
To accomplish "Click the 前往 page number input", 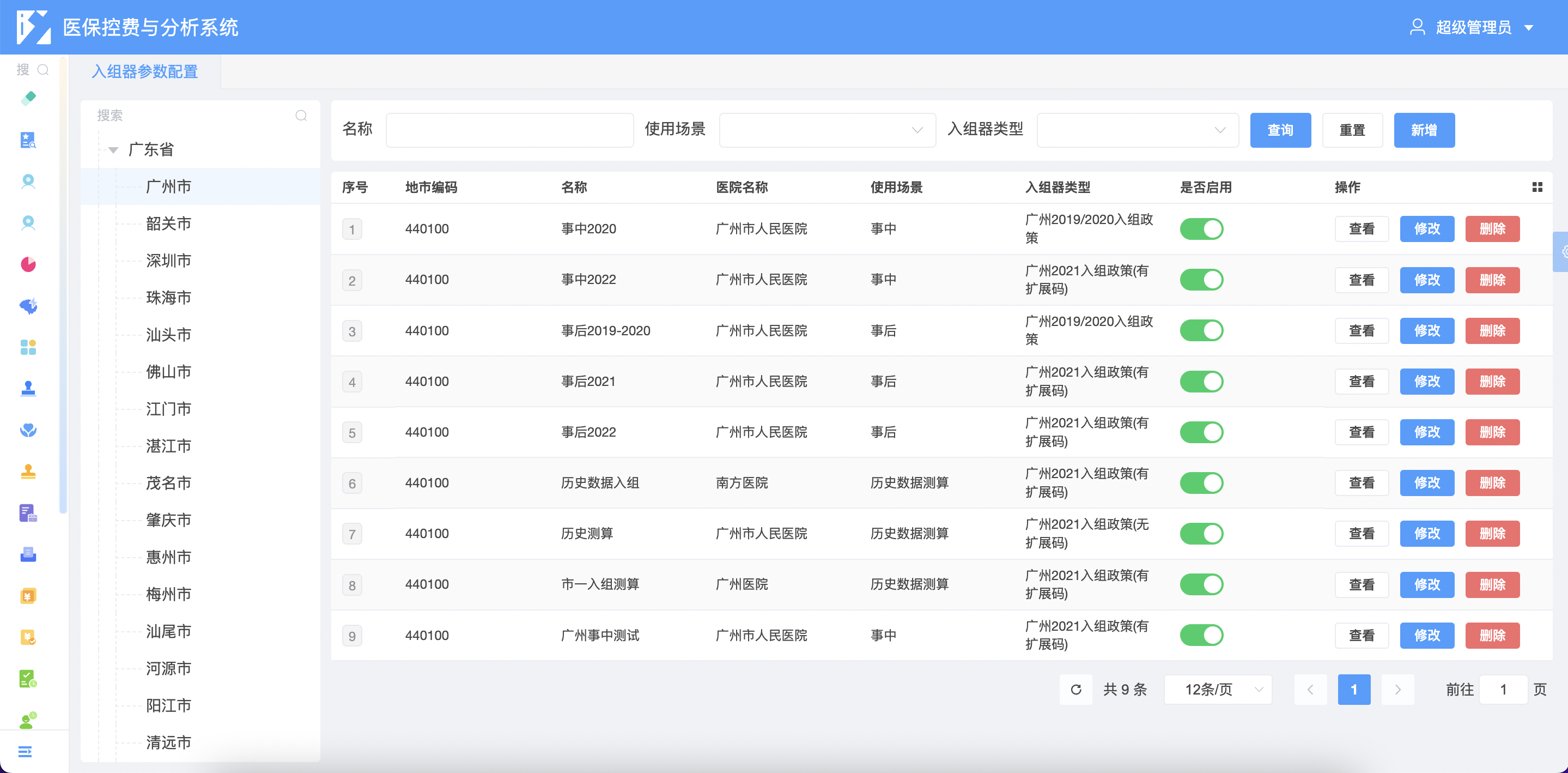I will 1503,690.
